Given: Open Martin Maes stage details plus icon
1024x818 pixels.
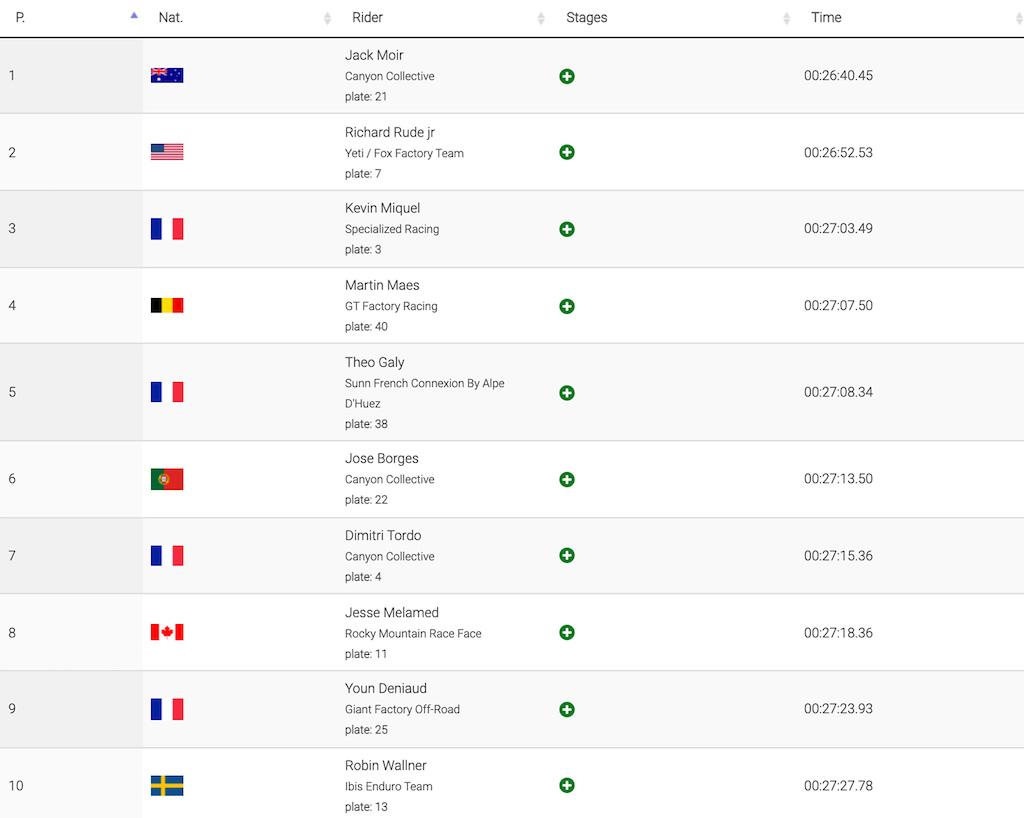Looking at the screenshot, I should point(567,306).
